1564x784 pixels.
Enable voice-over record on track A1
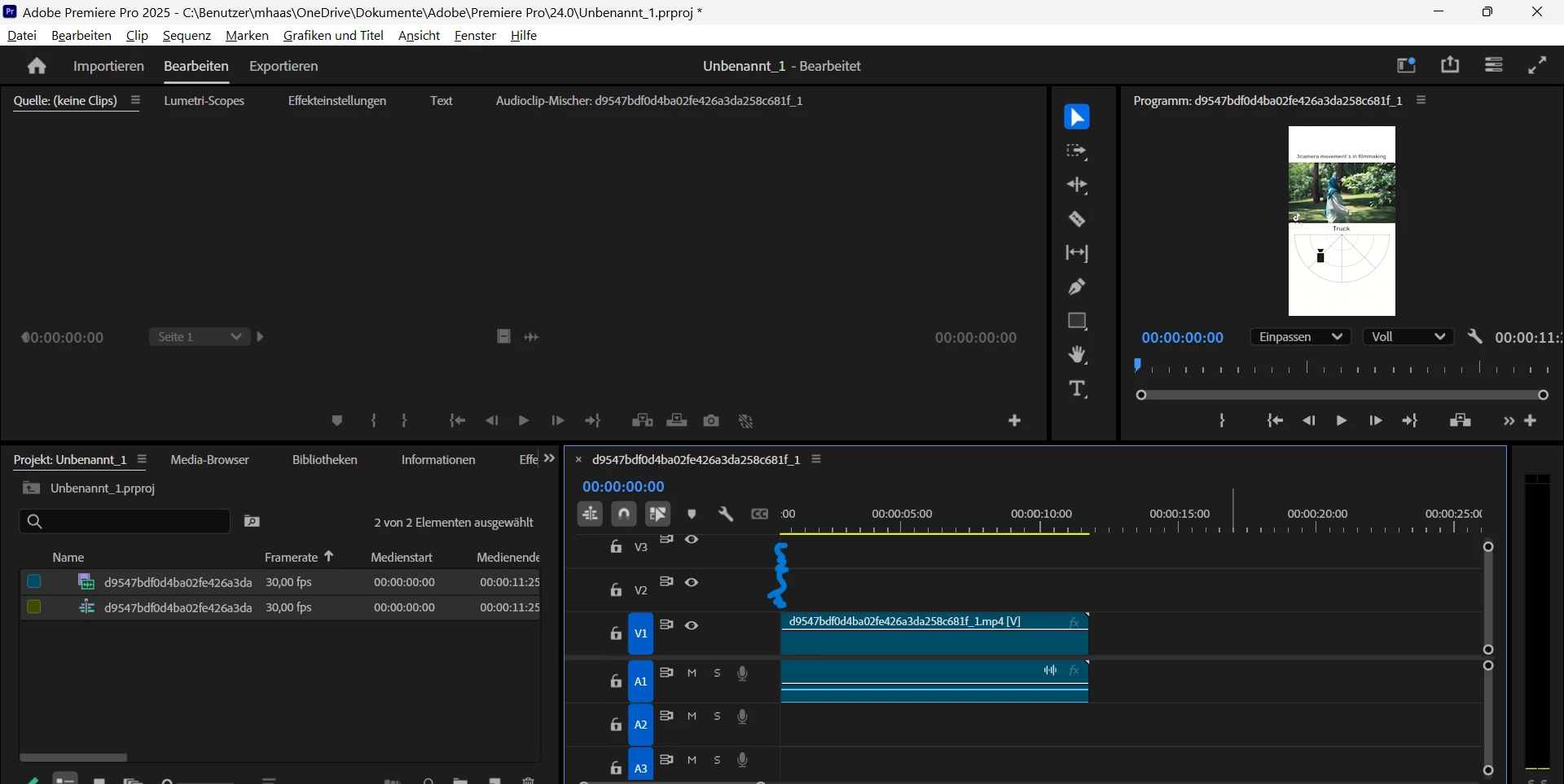[742, 673]
